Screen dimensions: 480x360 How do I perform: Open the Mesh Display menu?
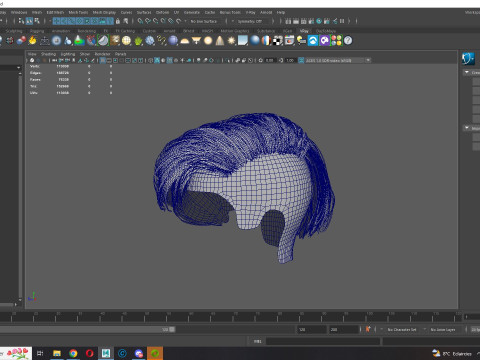tap(104, 12)
